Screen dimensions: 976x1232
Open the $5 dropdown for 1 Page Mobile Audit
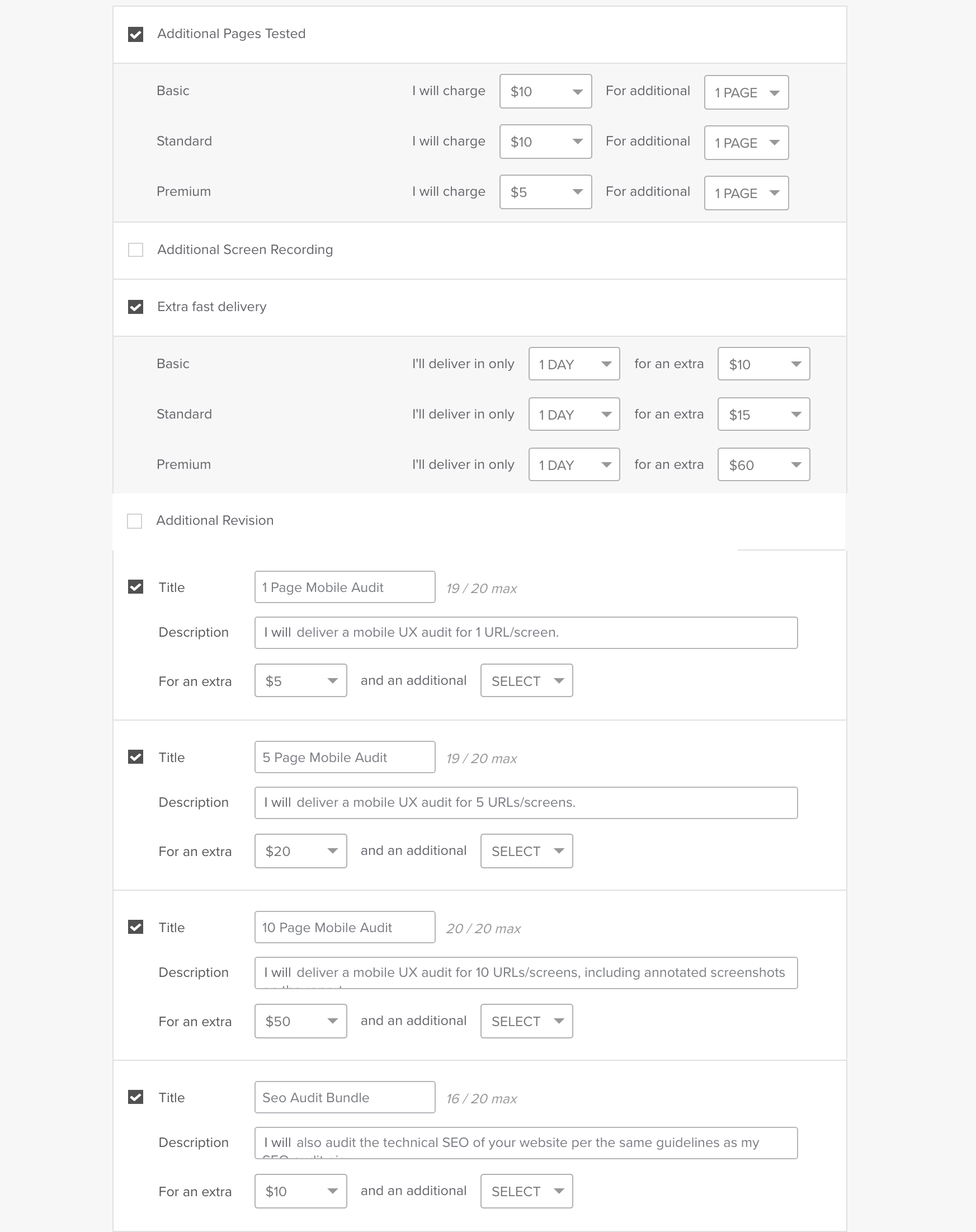[x=300, y=680]
